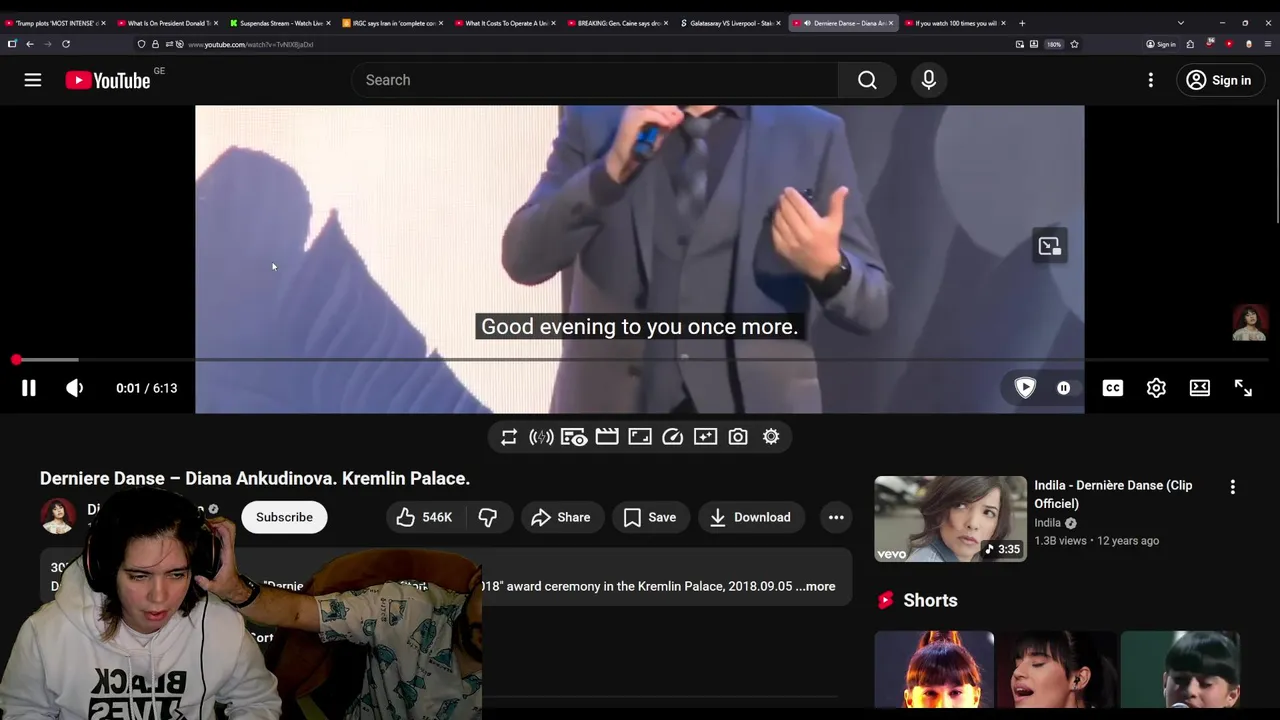Save video to a playlist
The width and height of the screenshot is (1280, 720).
tap(650, 517)
